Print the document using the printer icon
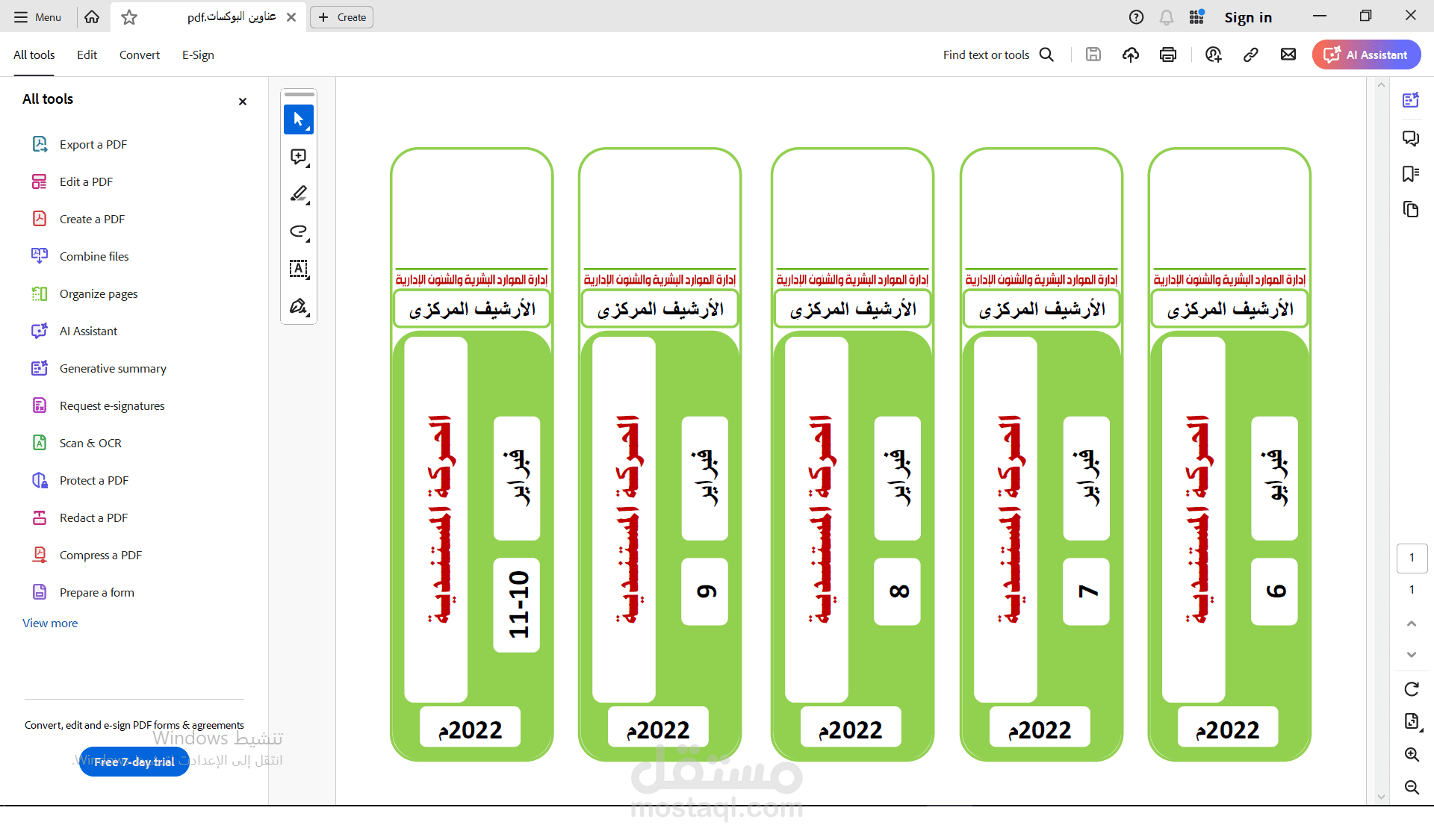The height and width of the screenshot is (840, 1434). coord(1168,55)
